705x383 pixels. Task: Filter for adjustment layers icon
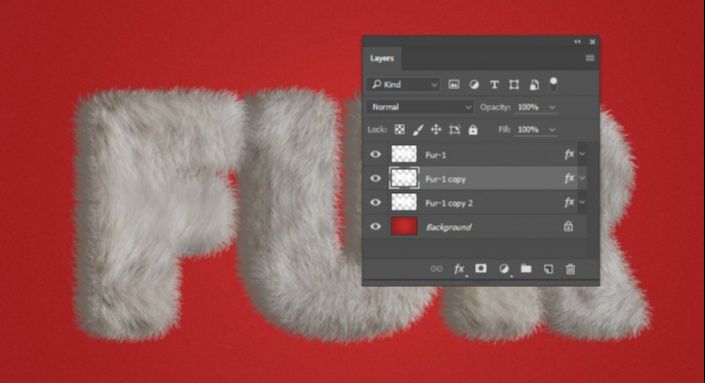474,85
